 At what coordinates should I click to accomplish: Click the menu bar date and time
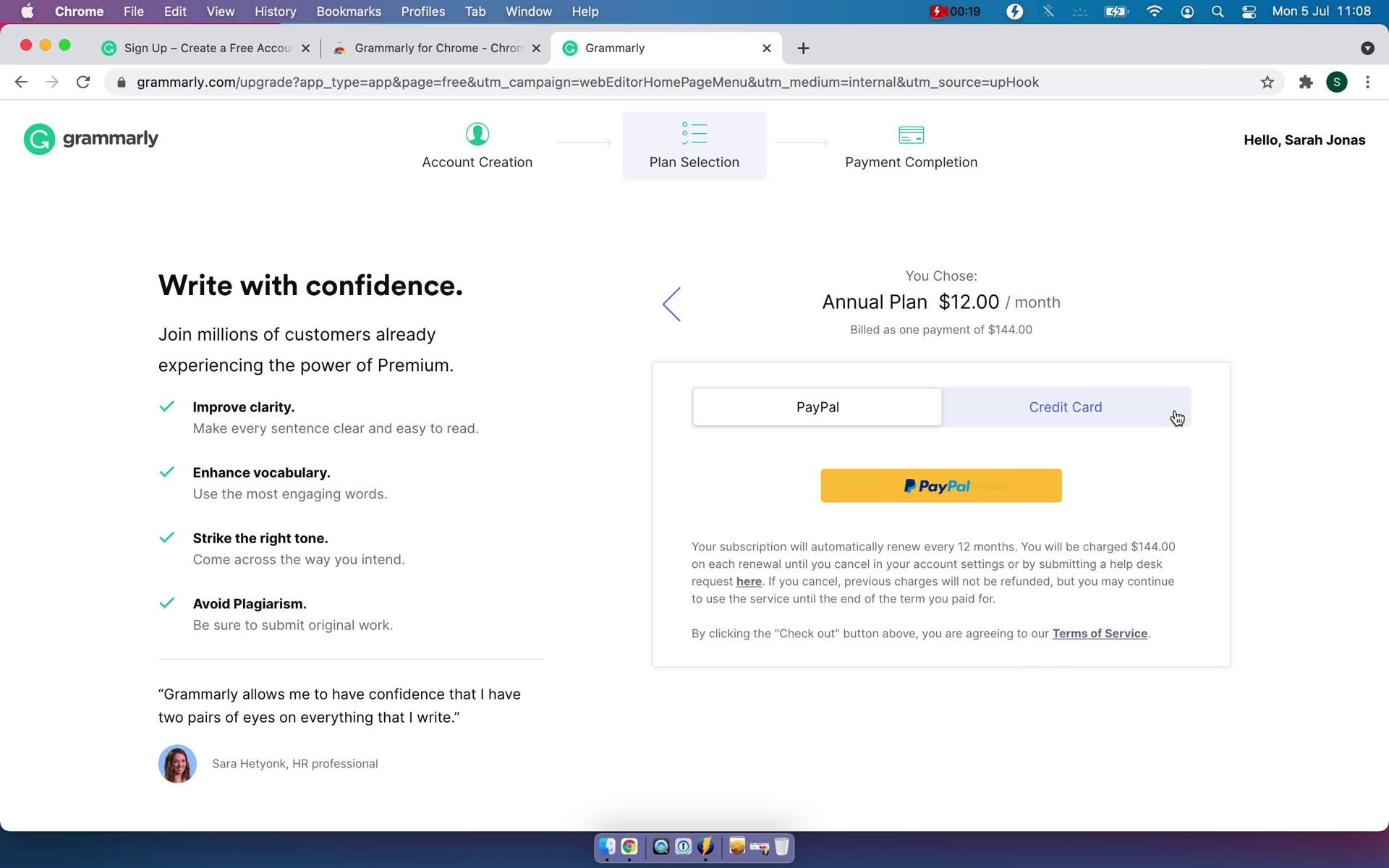coord(1321,12)
